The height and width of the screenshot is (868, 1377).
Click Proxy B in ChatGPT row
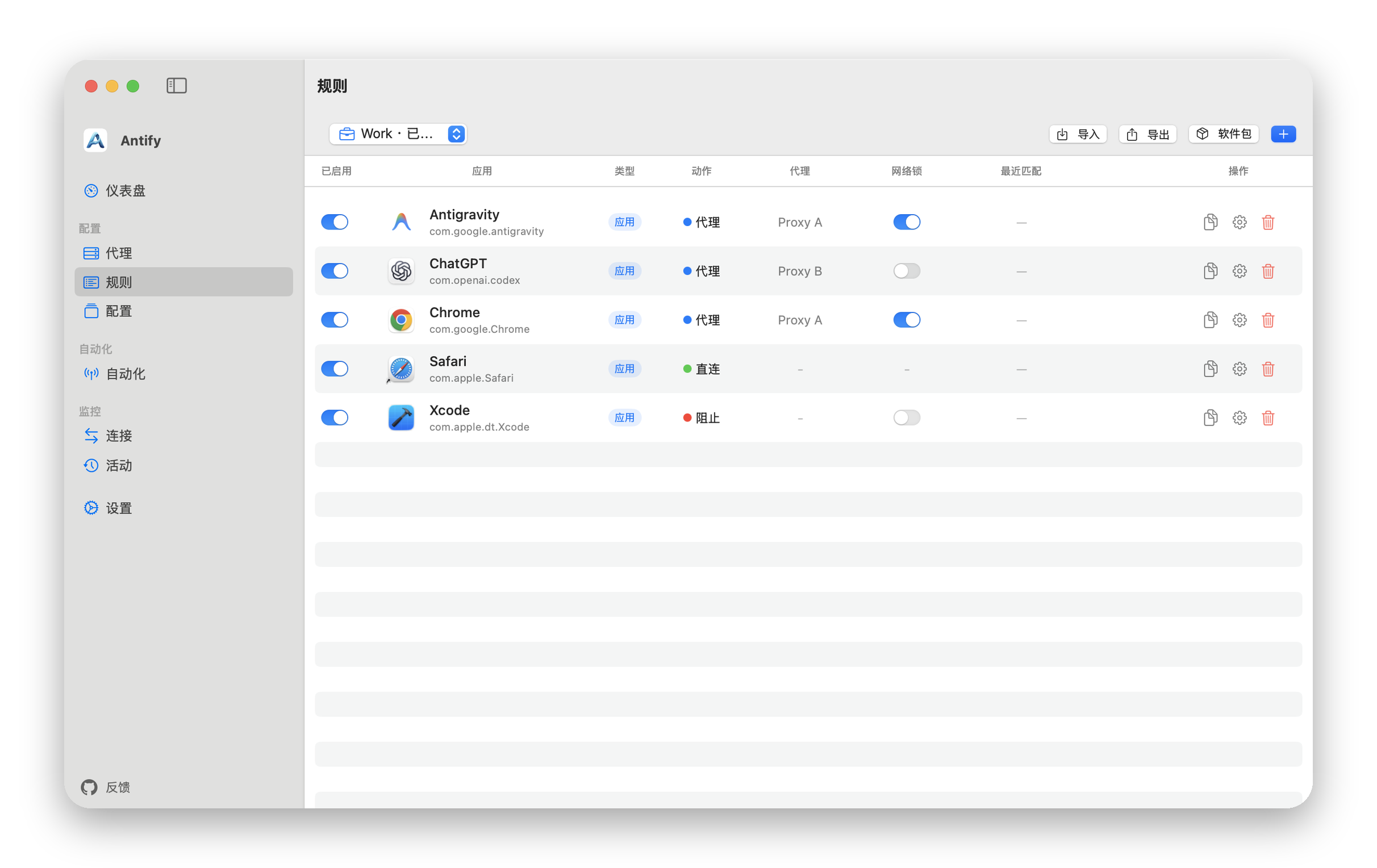[x=799, y=271]
